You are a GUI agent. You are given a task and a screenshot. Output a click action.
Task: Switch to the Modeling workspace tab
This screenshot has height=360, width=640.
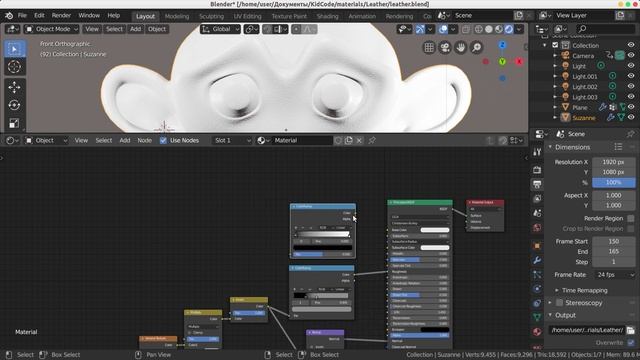coord(177,16)
